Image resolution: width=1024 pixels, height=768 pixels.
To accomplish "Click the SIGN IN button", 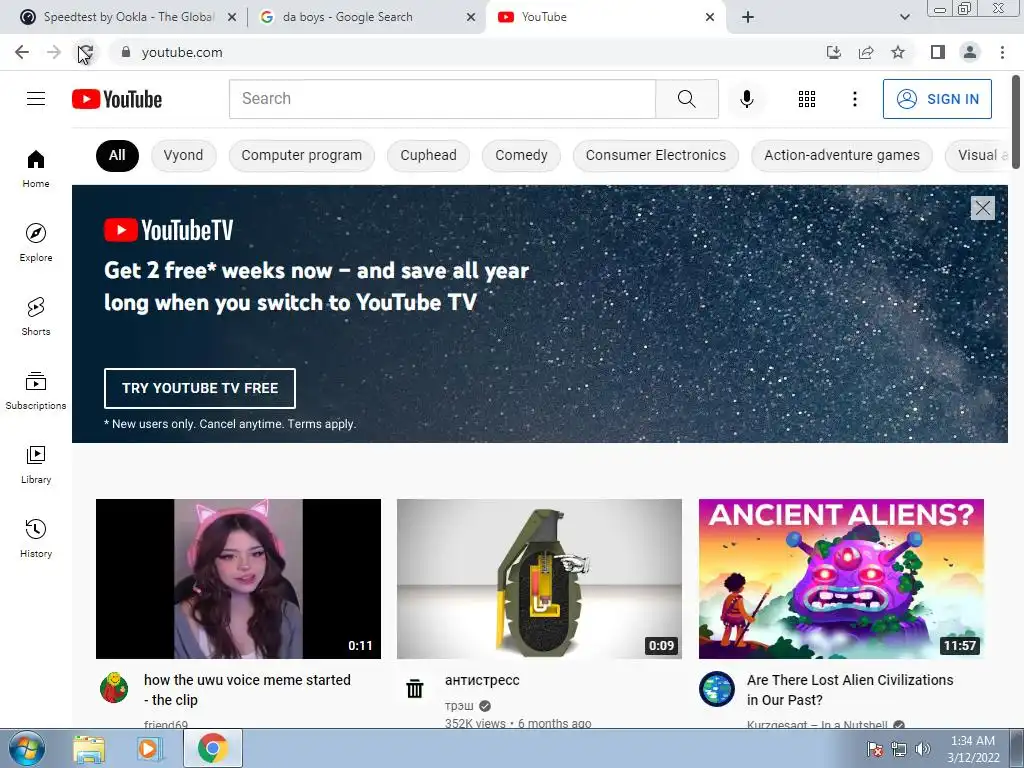I will [937, 99].
